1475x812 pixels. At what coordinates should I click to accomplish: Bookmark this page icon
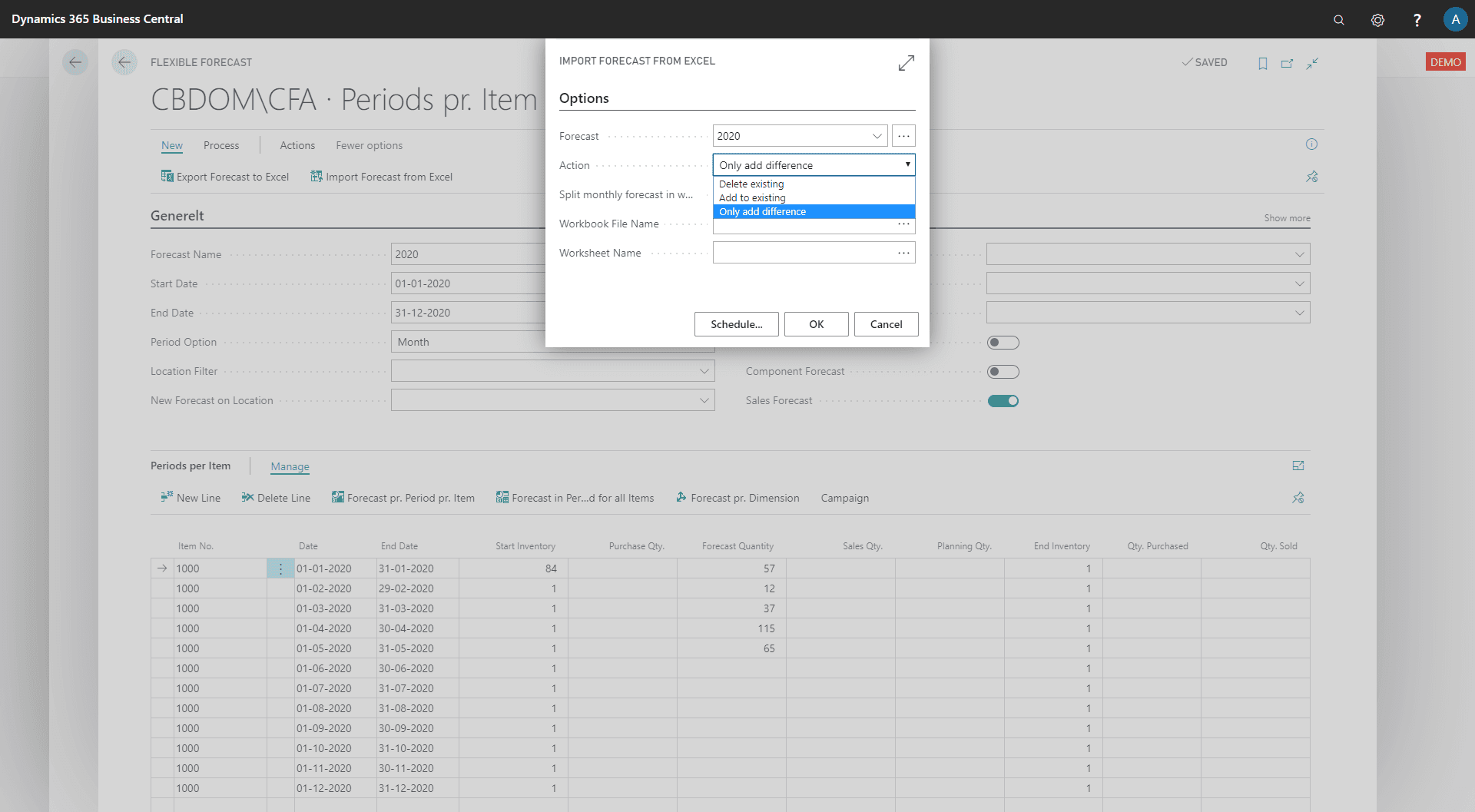tap(1262, 63)
